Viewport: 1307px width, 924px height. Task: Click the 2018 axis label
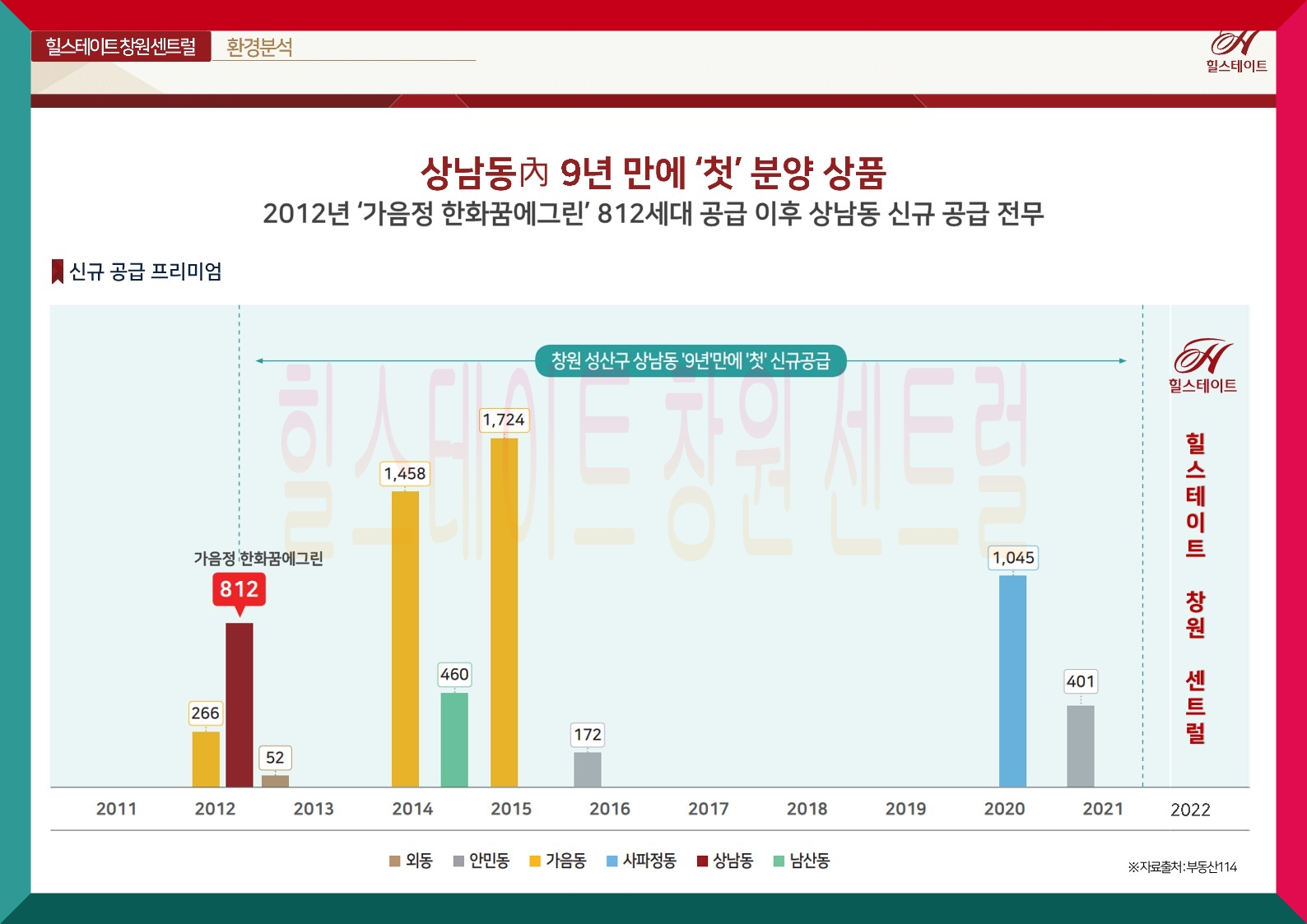[807, 809]
